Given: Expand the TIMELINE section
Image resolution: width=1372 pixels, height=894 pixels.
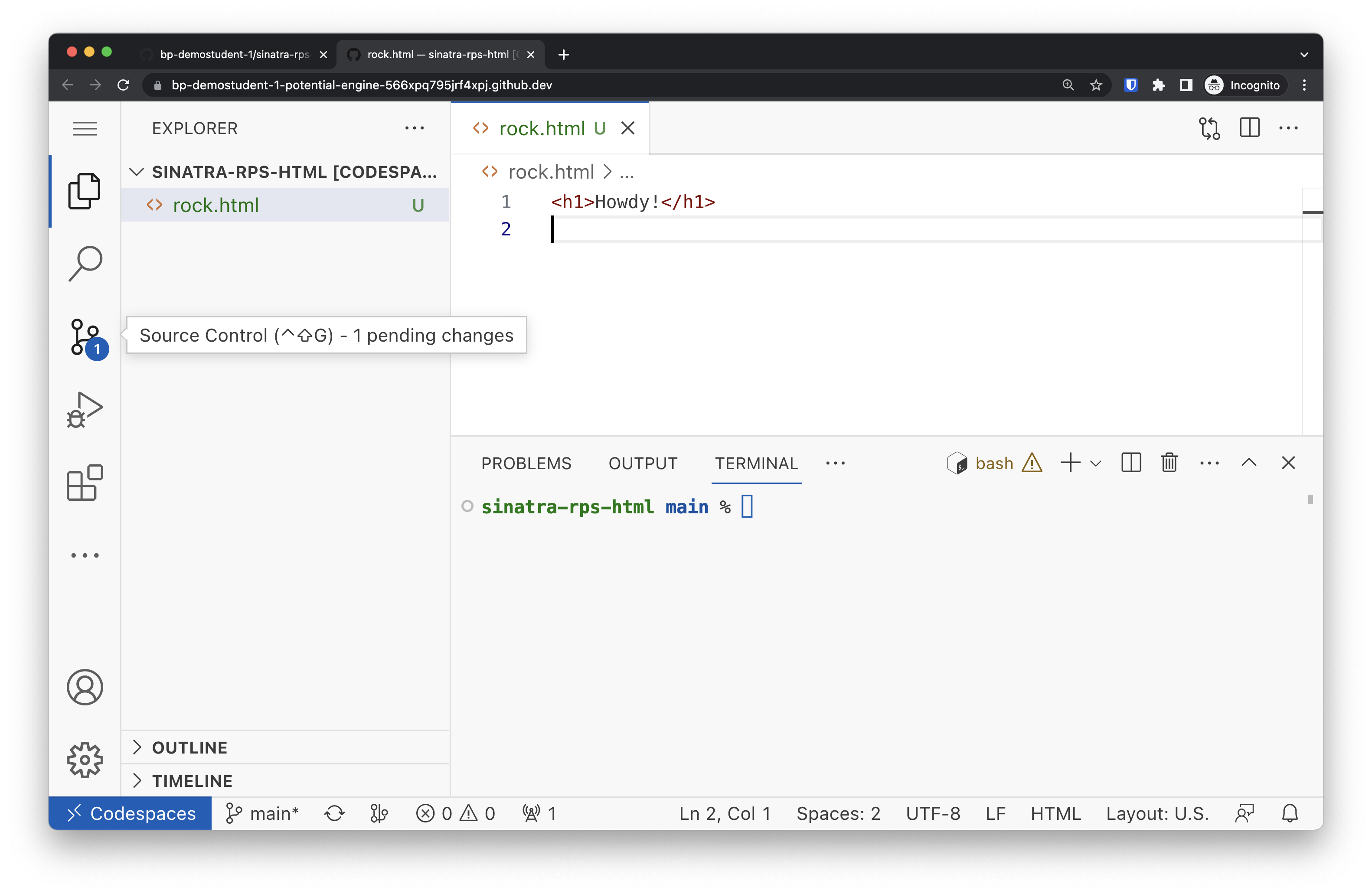Looking at the screenshot, I should pos(192,781).
